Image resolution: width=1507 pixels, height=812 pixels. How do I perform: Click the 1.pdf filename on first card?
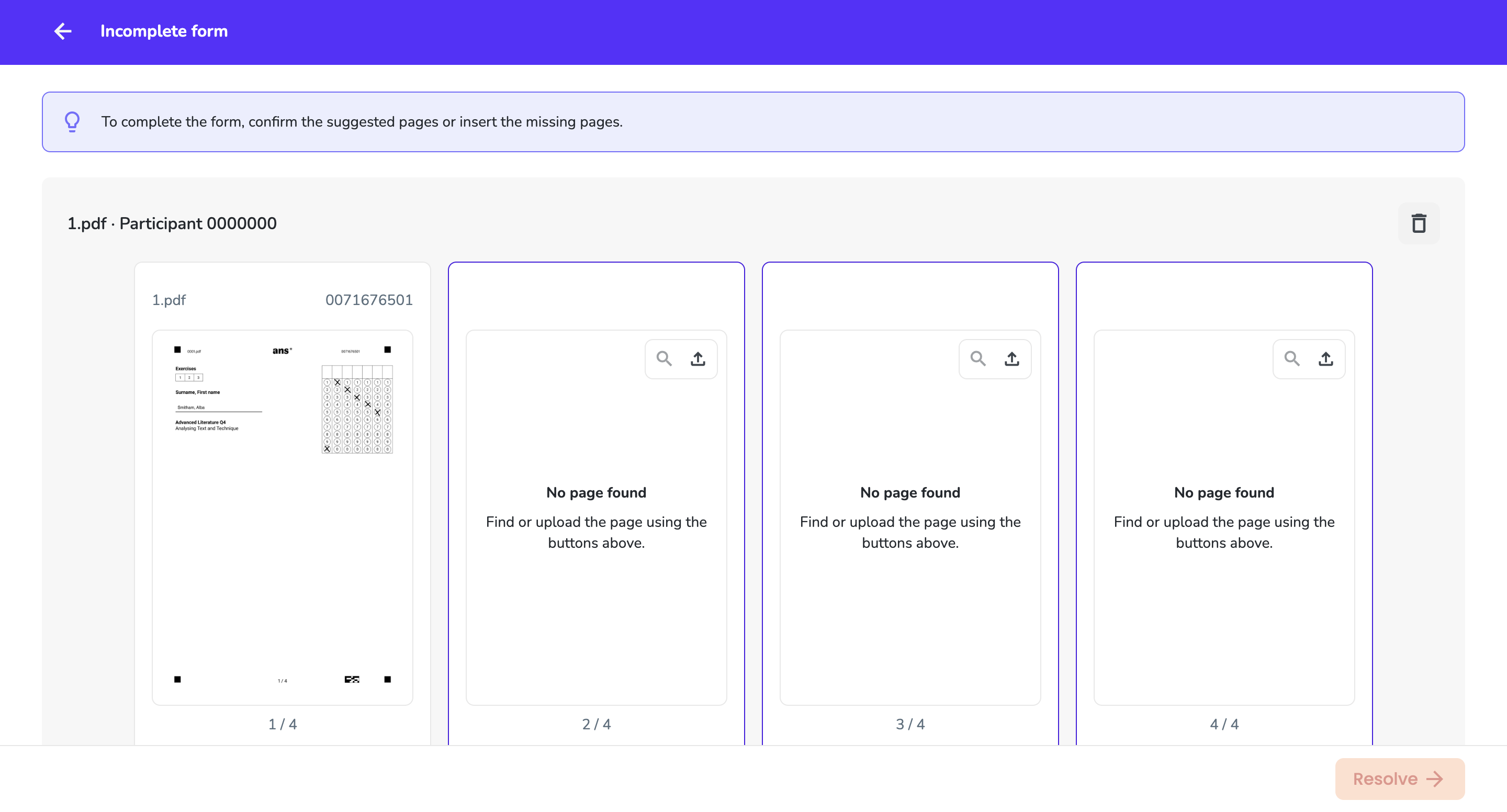[x=168, y=299]
